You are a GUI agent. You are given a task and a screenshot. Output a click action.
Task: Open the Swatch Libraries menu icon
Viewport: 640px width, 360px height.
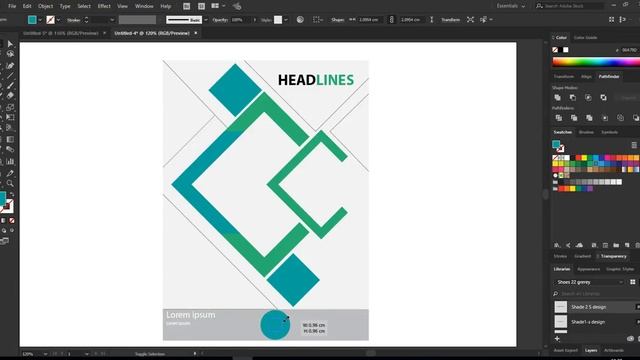(557, 245)
